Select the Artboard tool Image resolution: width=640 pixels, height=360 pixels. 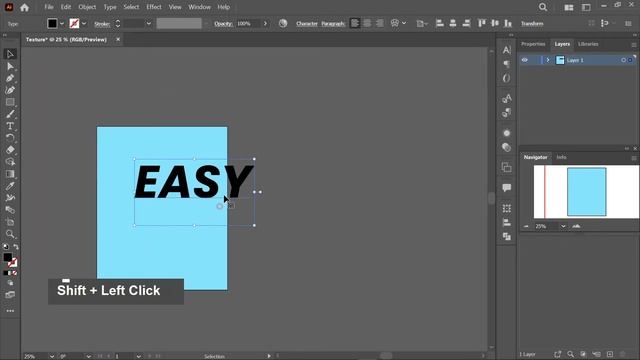(10, 222)
